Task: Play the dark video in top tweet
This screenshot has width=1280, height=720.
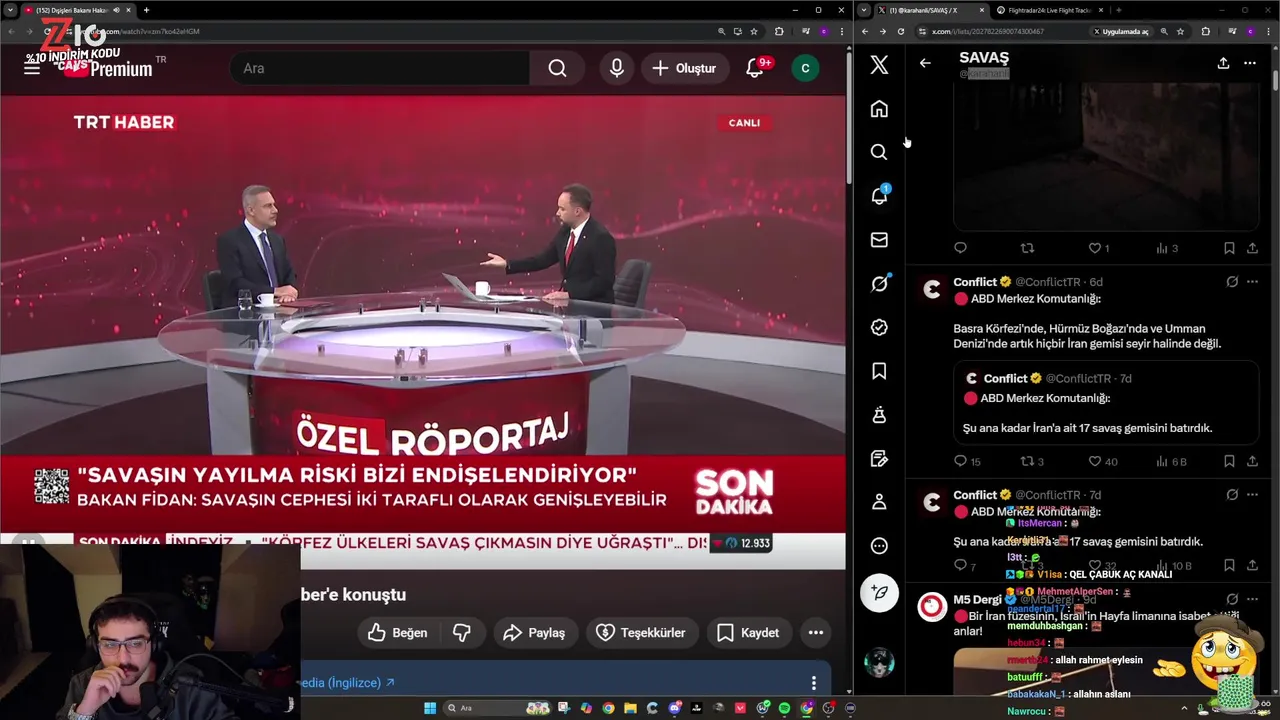Action: point(1106,155)
